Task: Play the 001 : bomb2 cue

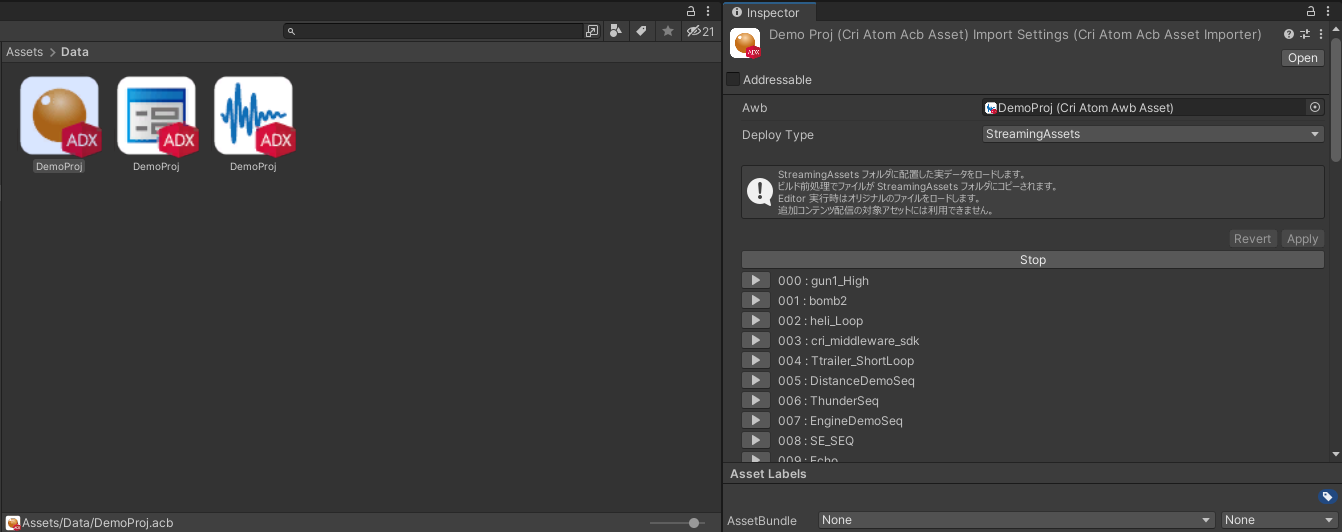Action: 756,300
